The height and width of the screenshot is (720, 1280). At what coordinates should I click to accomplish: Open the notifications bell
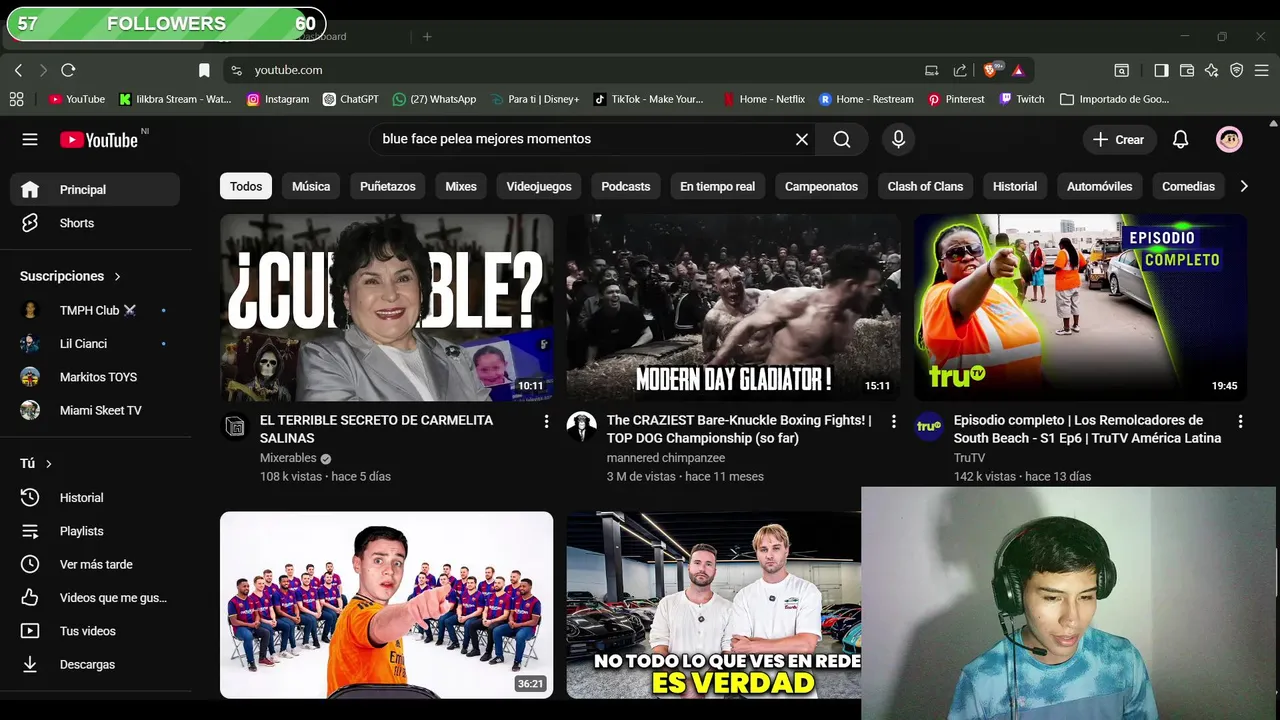[x=1180, y=140]
